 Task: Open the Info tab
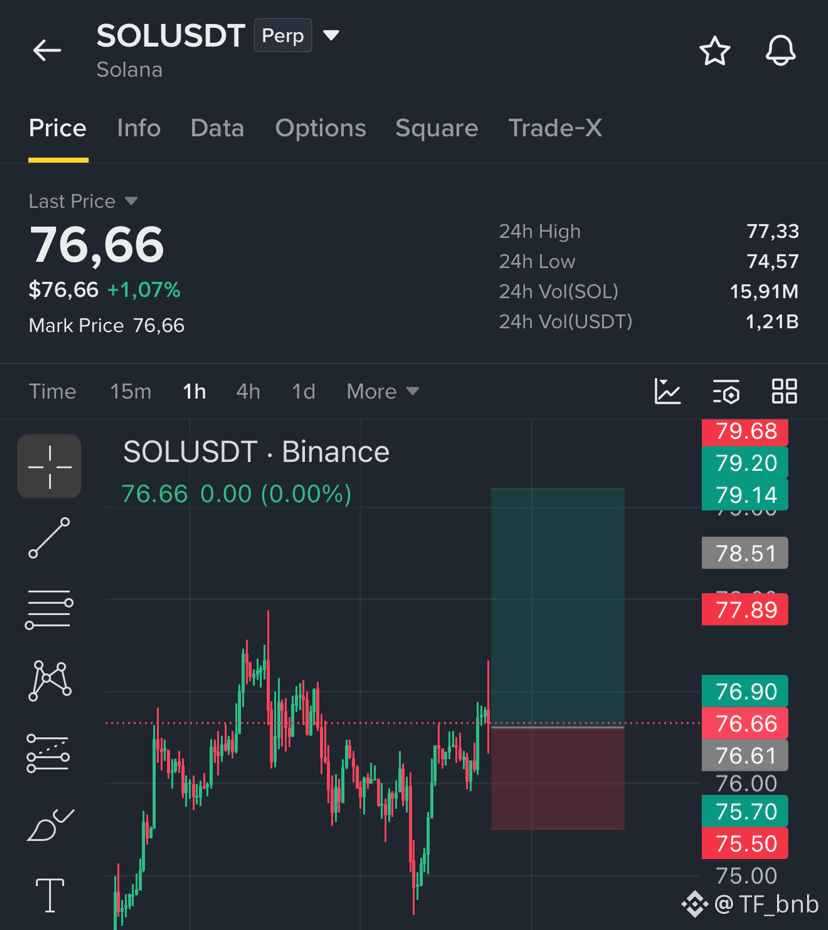[x=139, y=128]
